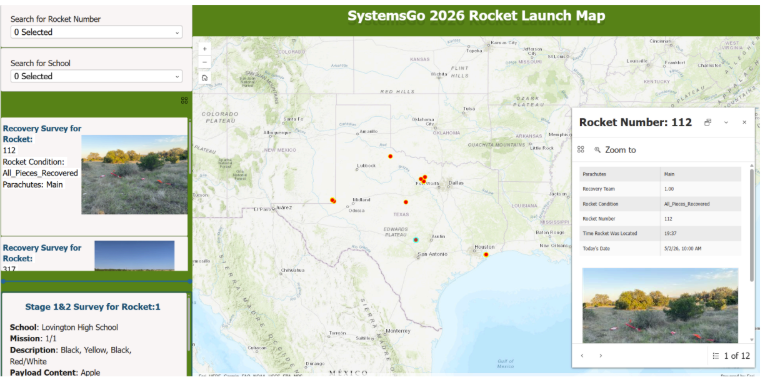
Task: Click the grid icon in green sidebar bar
Action: click(x=184, y=100)
